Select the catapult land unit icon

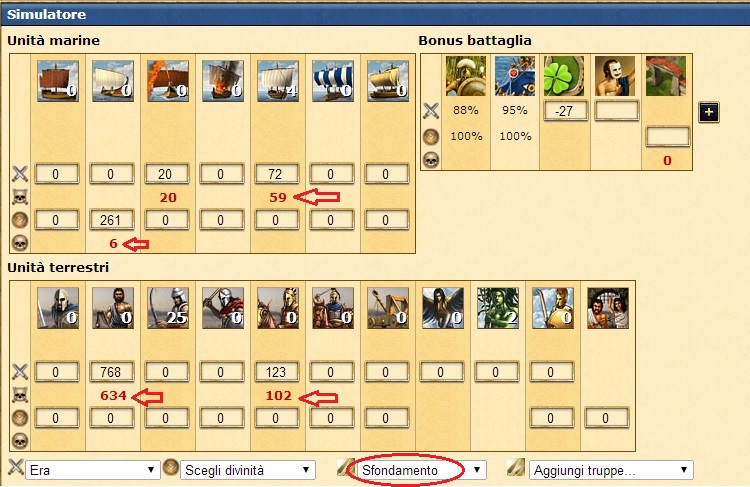pyautogui.click(x=387, y=308)
